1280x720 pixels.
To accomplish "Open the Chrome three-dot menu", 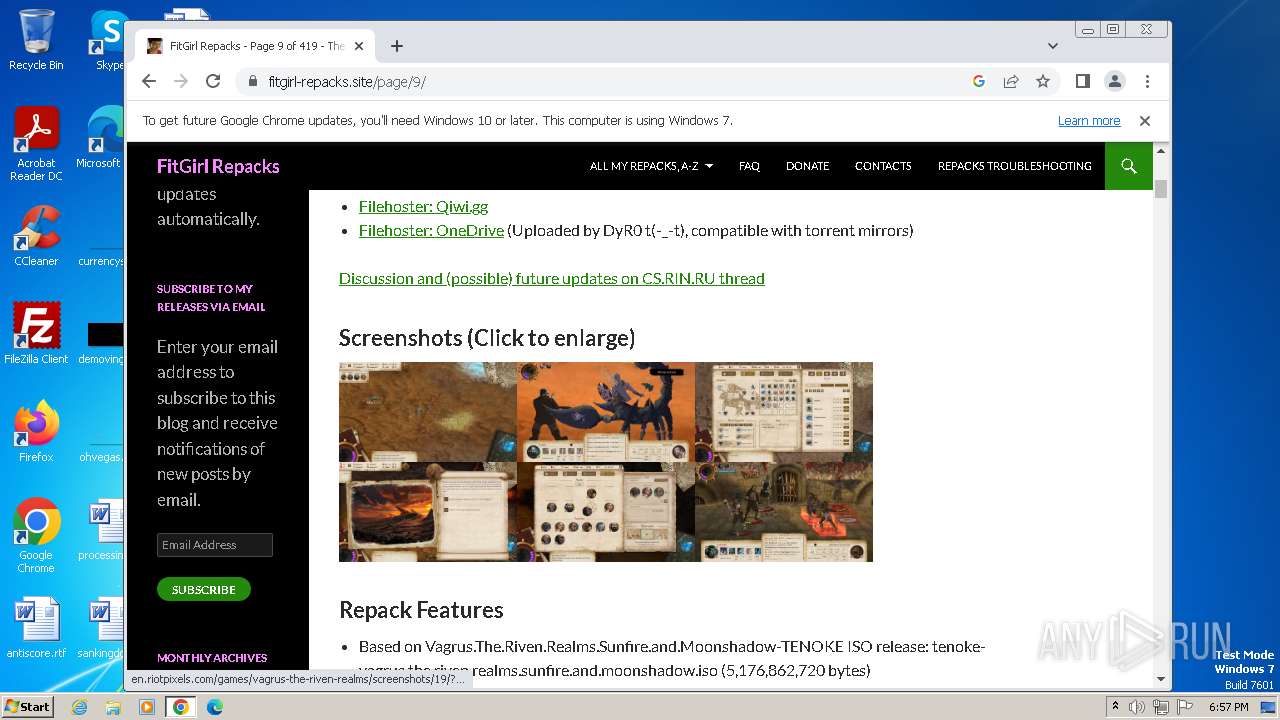I will point(1147,81).
